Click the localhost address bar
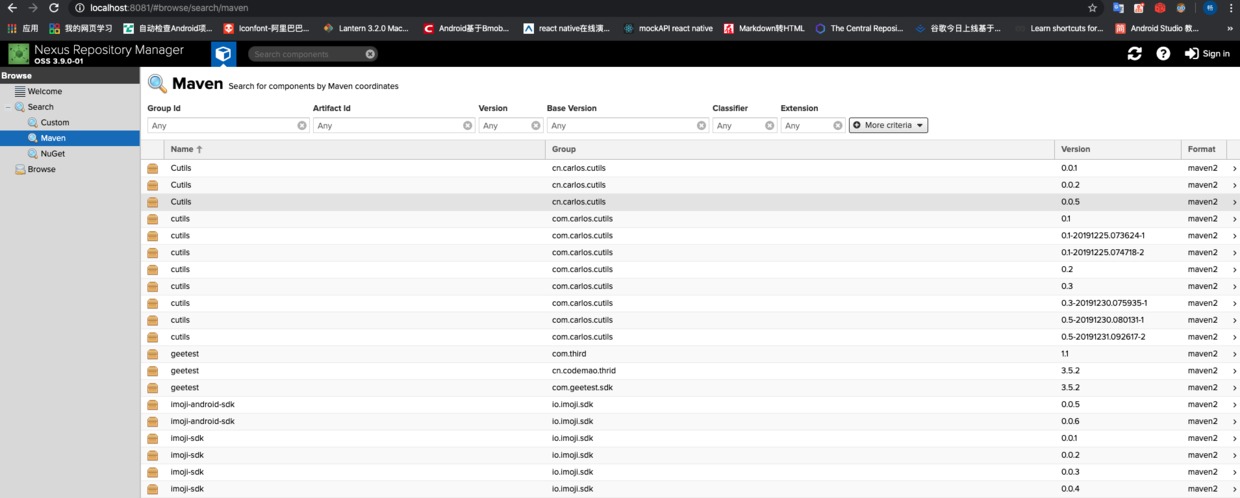Image resolution: width=1240 pixels, height=498 pixels. pos(580,8)
